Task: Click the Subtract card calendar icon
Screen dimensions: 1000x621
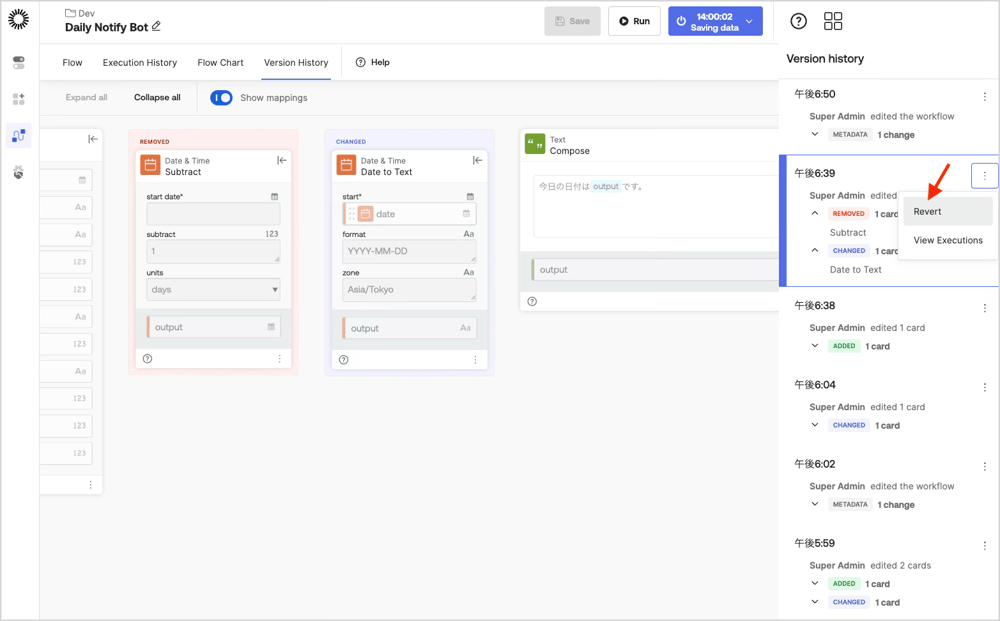Action: (151, 165)
